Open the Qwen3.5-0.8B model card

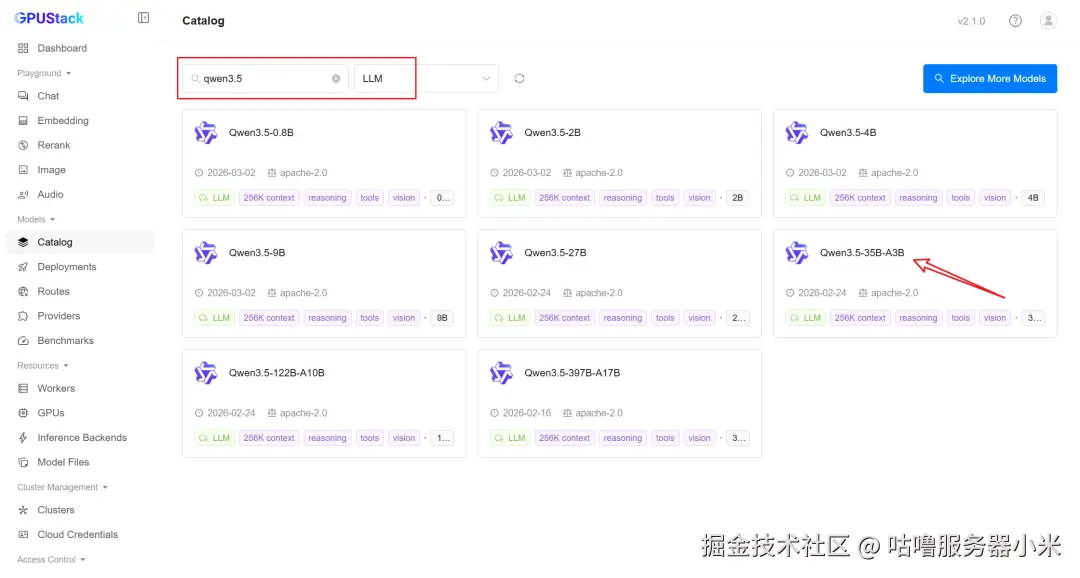[324, 163]
